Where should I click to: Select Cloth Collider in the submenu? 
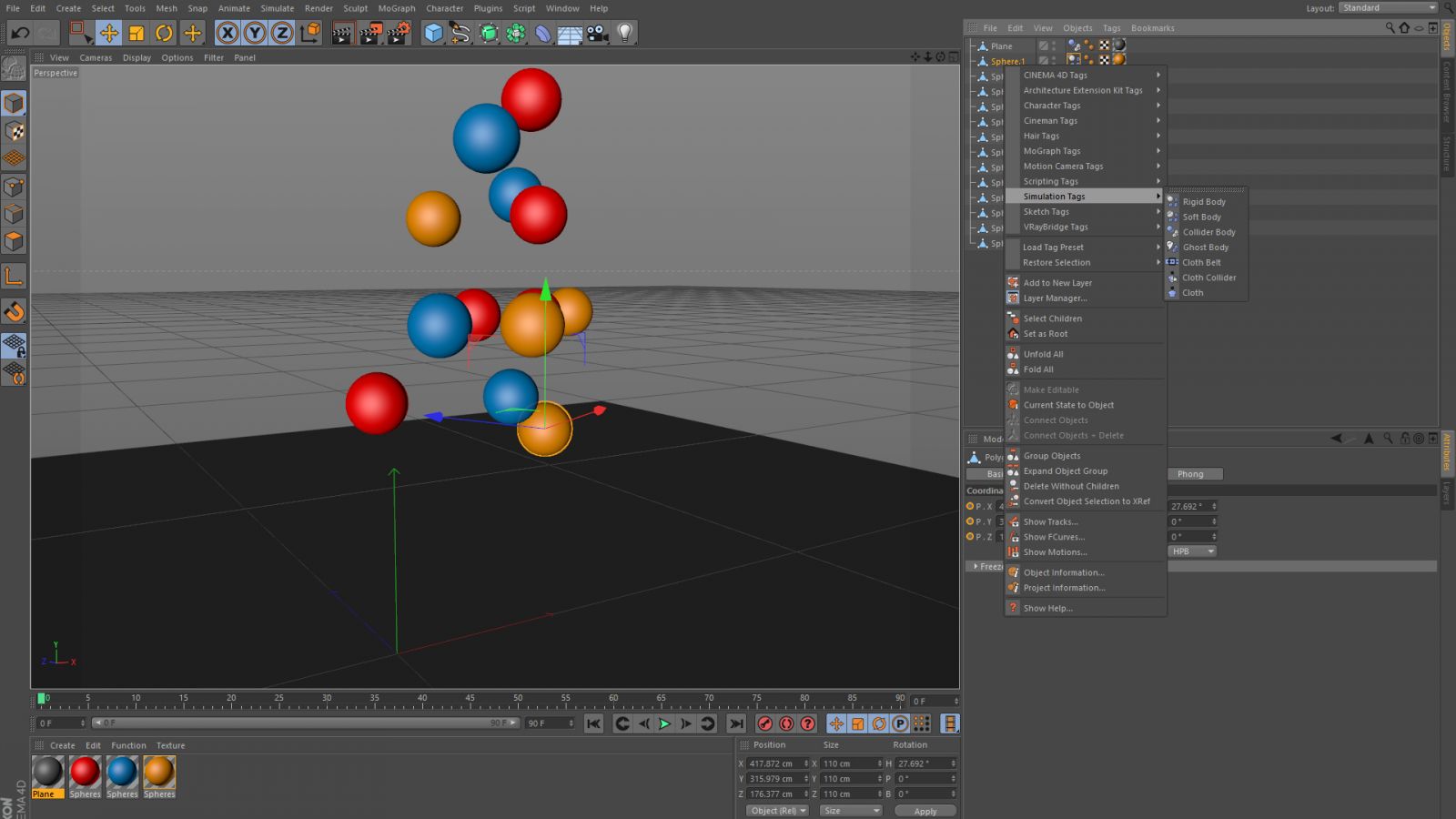point(1208,278)
